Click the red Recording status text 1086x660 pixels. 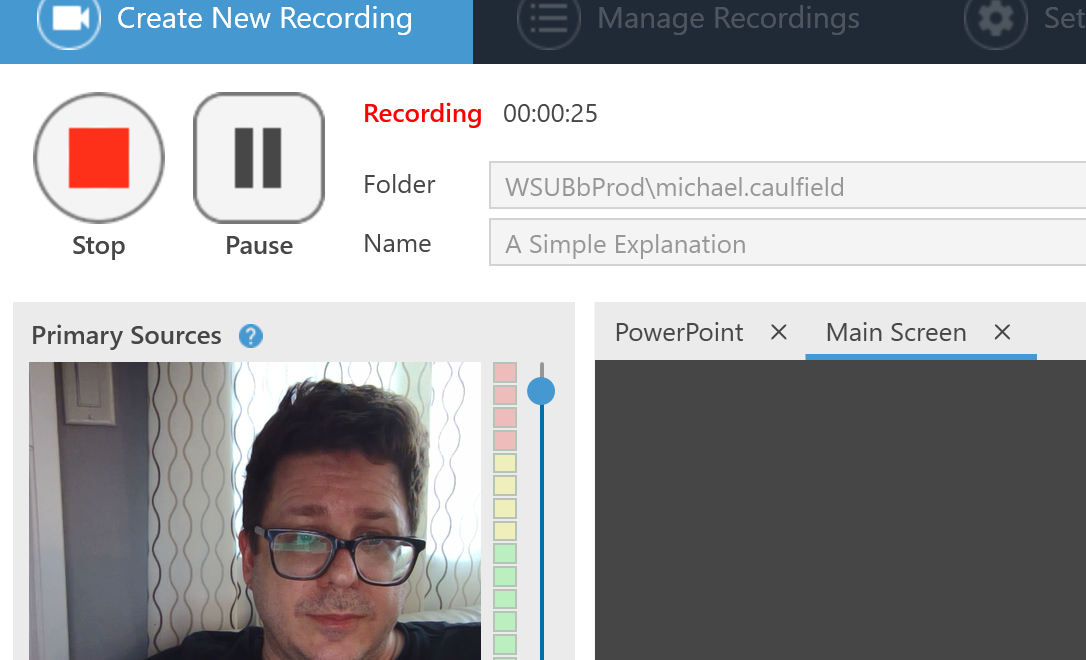point(422,114)
